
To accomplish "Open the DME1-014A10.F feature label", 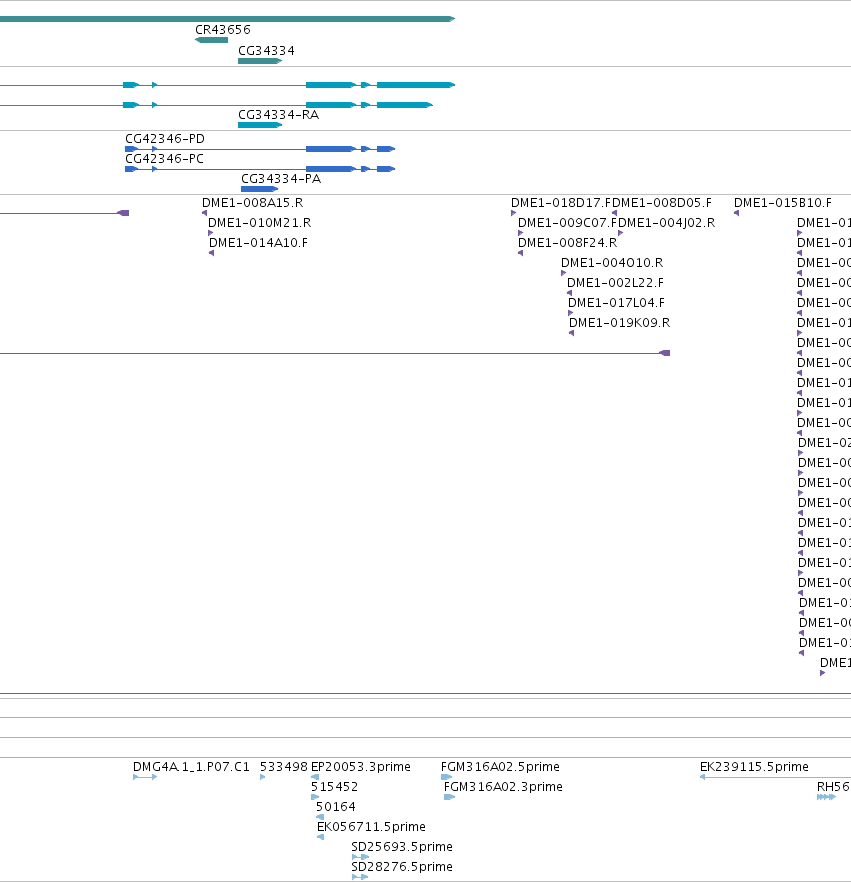I will point(258,243).
